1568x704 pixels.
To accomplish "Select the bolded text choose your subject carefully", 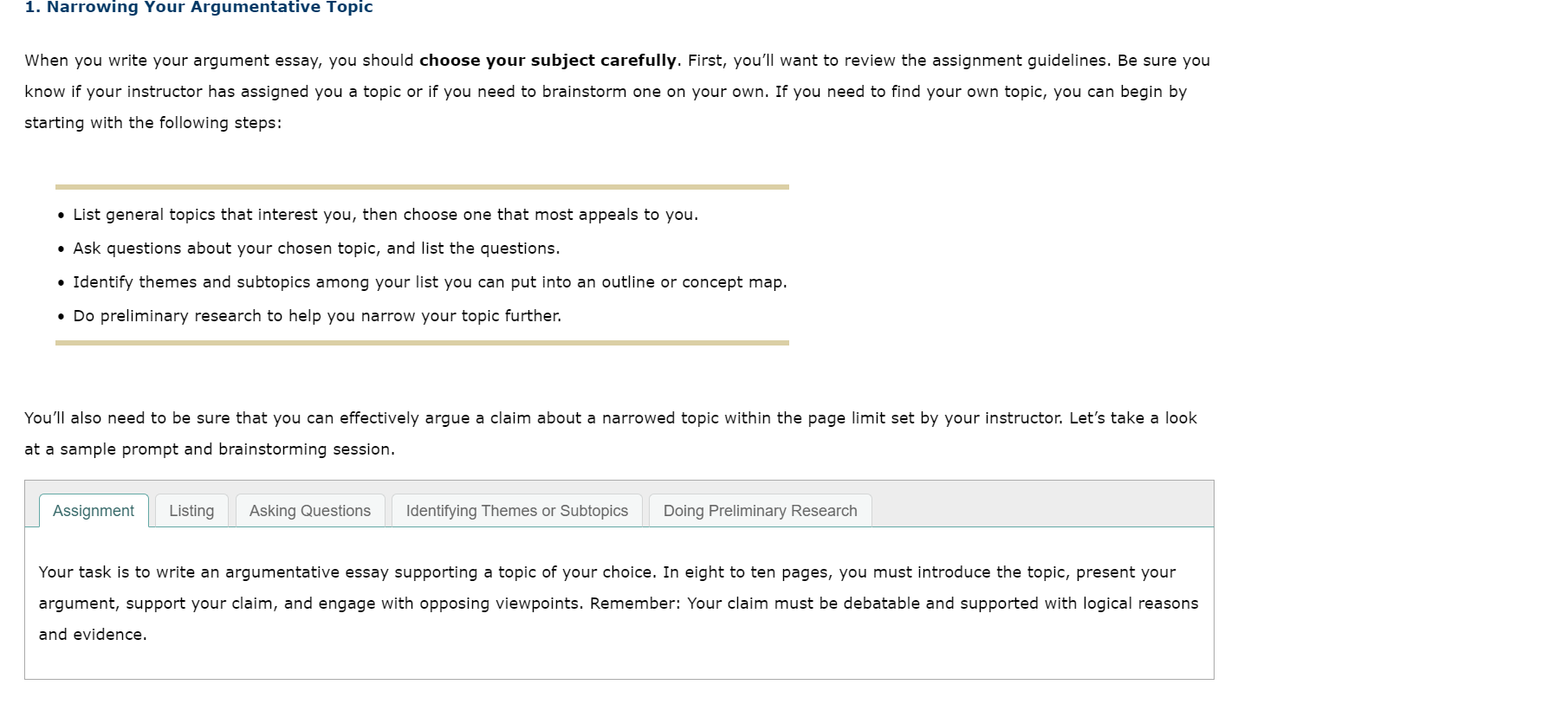I will 546,60.
